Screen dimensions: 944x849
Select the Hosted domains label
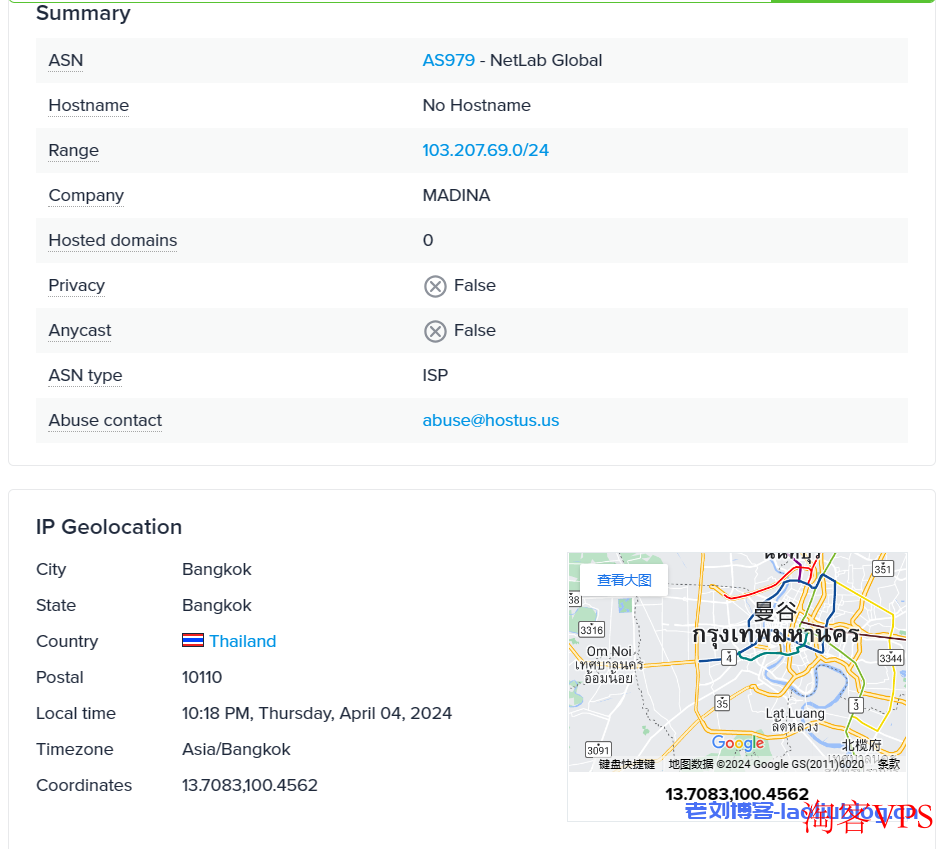tap(113, 240)
